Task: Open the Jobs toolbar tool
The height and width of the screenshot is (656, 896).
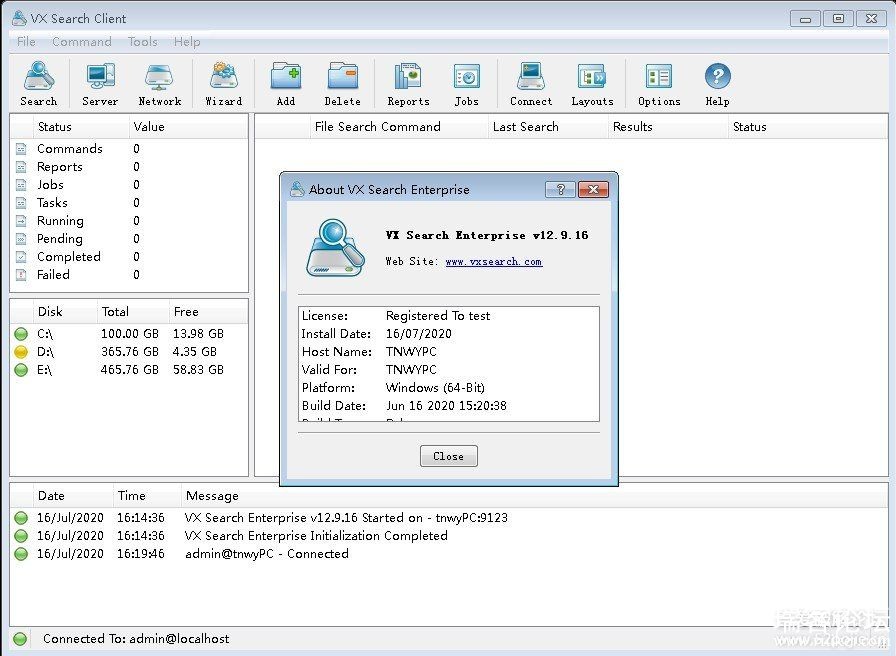Action: 467,83
